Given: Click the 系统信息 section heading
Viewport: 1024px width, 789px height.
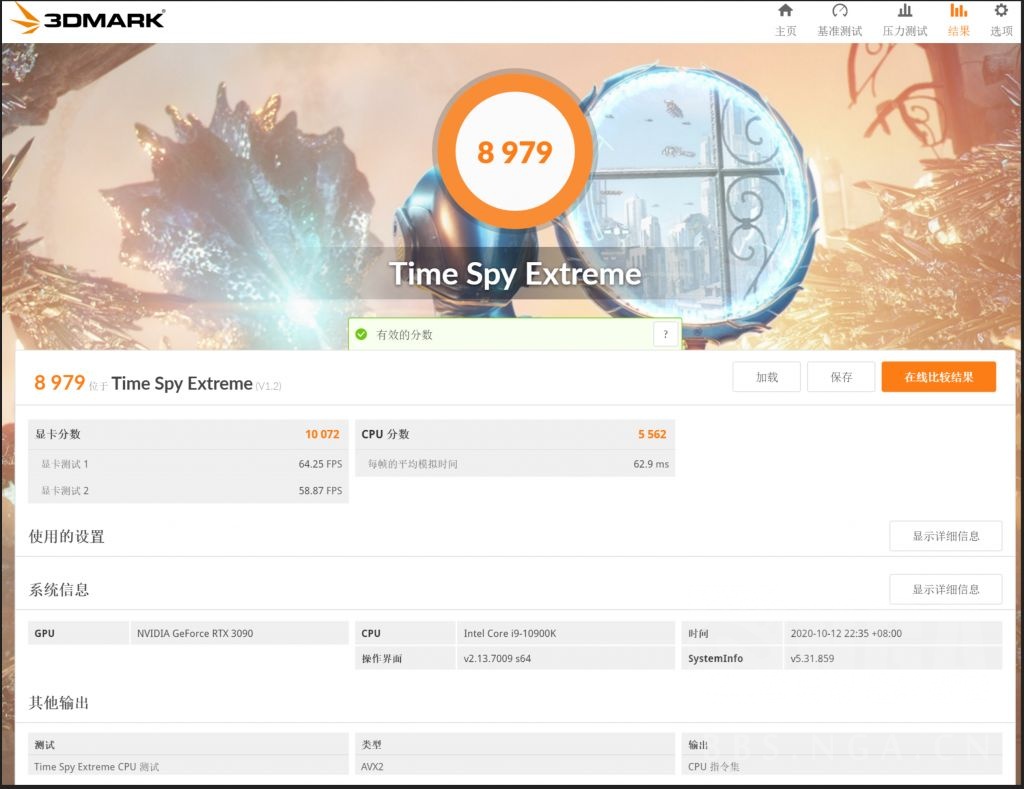Looking at the screenshot, I should click(x=59, y=590).
